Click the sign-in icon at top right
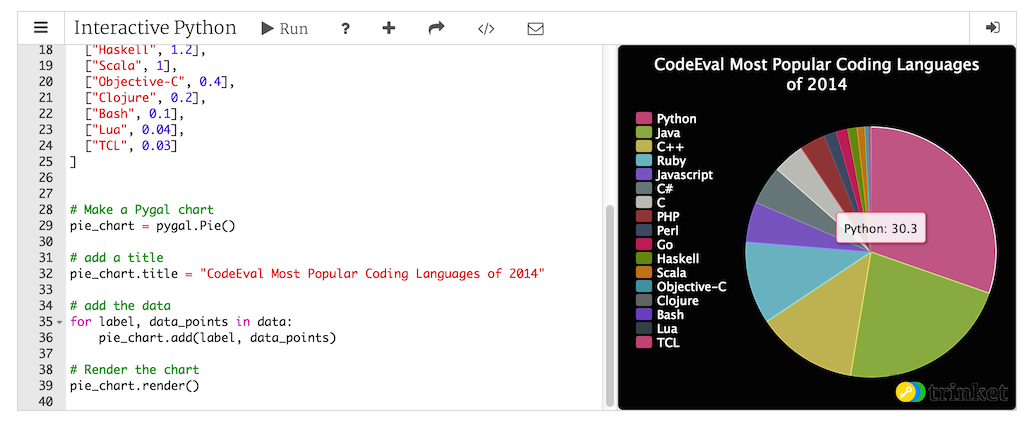This screenshot has width=1032, height=424. (993, 28)
